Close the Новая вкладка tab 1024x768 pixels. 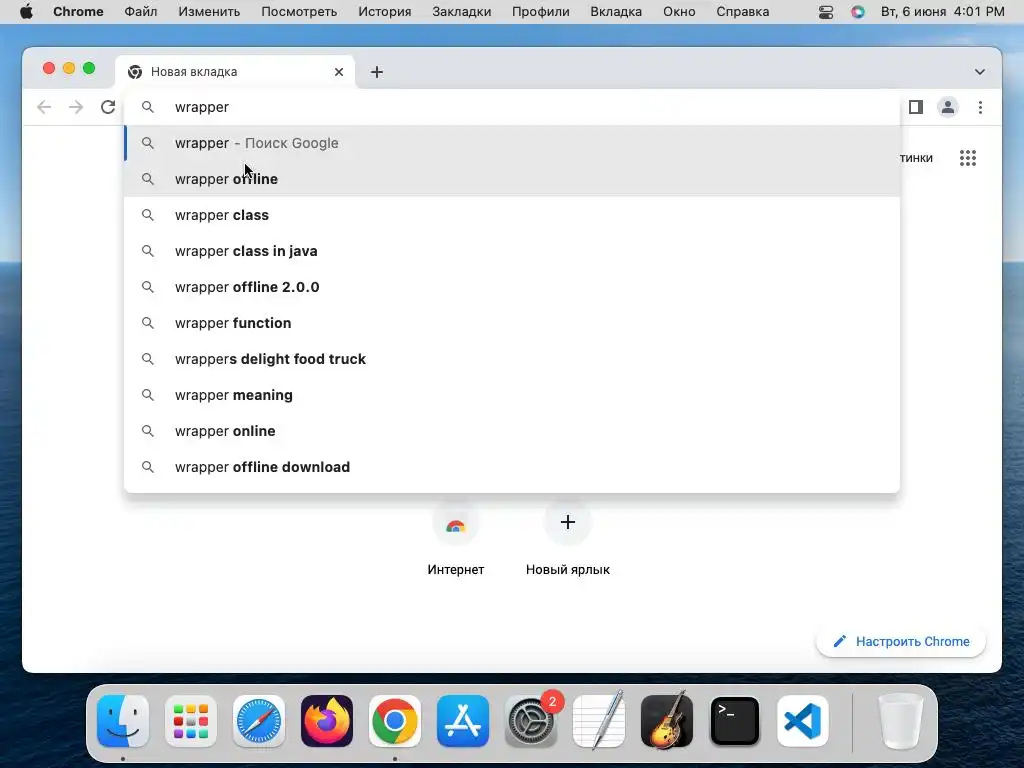pyautogui.click(x=339, y=72)
